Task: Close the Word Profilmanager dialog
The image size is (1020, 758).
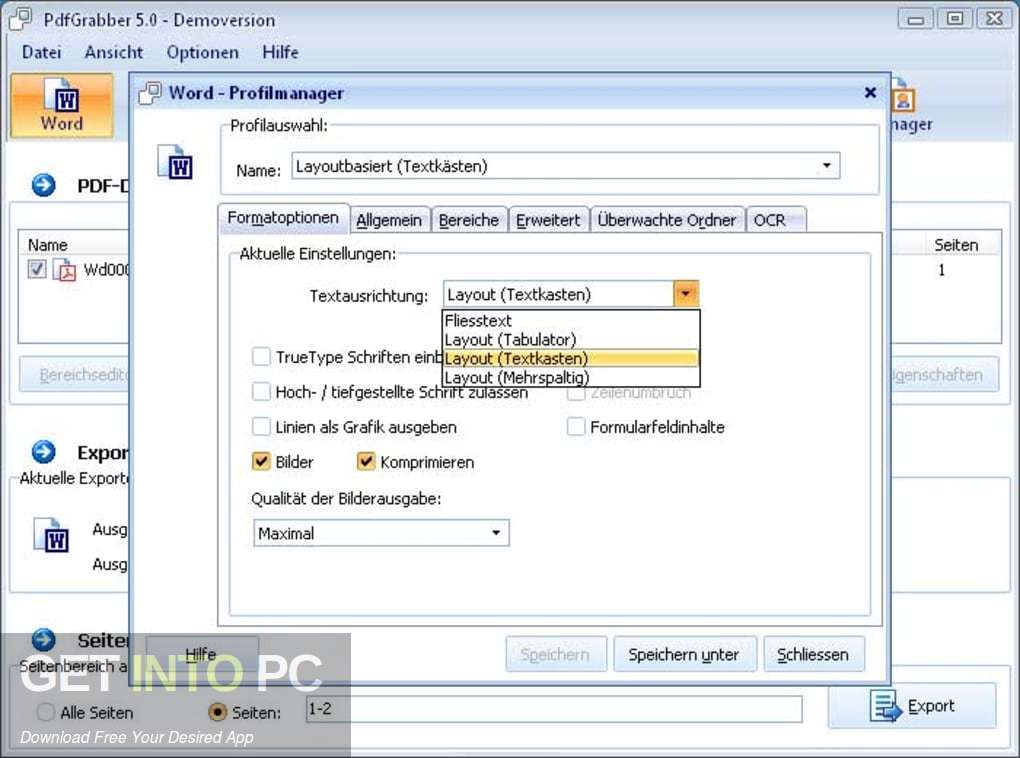Action: [870, 92]
